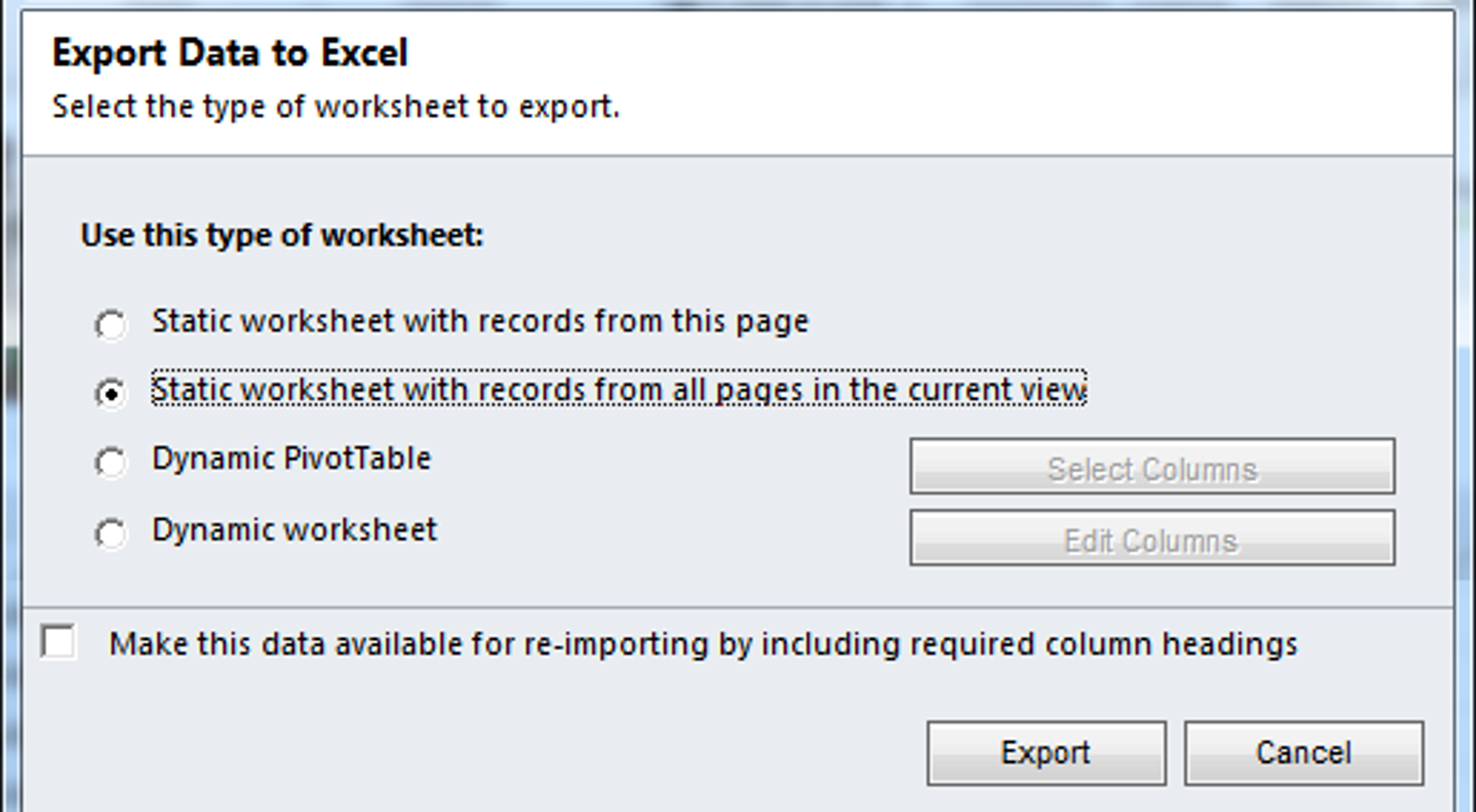This screenshot has height=812, width=1476.
Task: Click the 'Make this data available for re-importing' label
Action: coord(703,644)
